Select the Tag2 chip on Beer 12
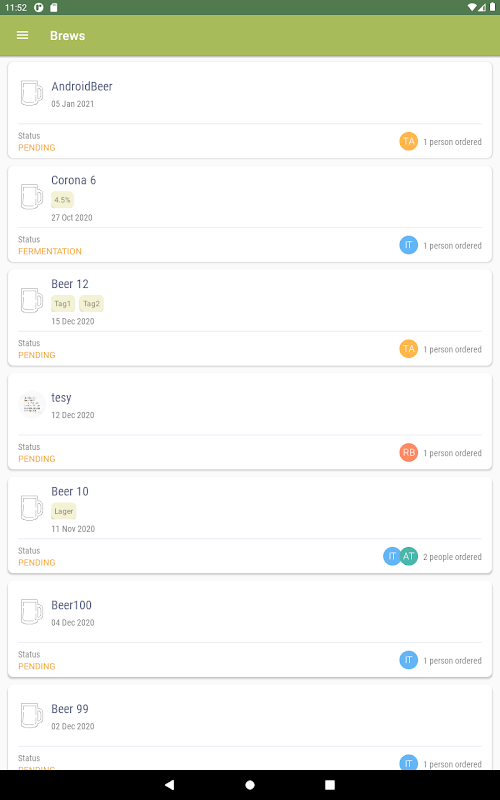Image resolution: width=500 pixels, height=800 pixels. point(91,304)
